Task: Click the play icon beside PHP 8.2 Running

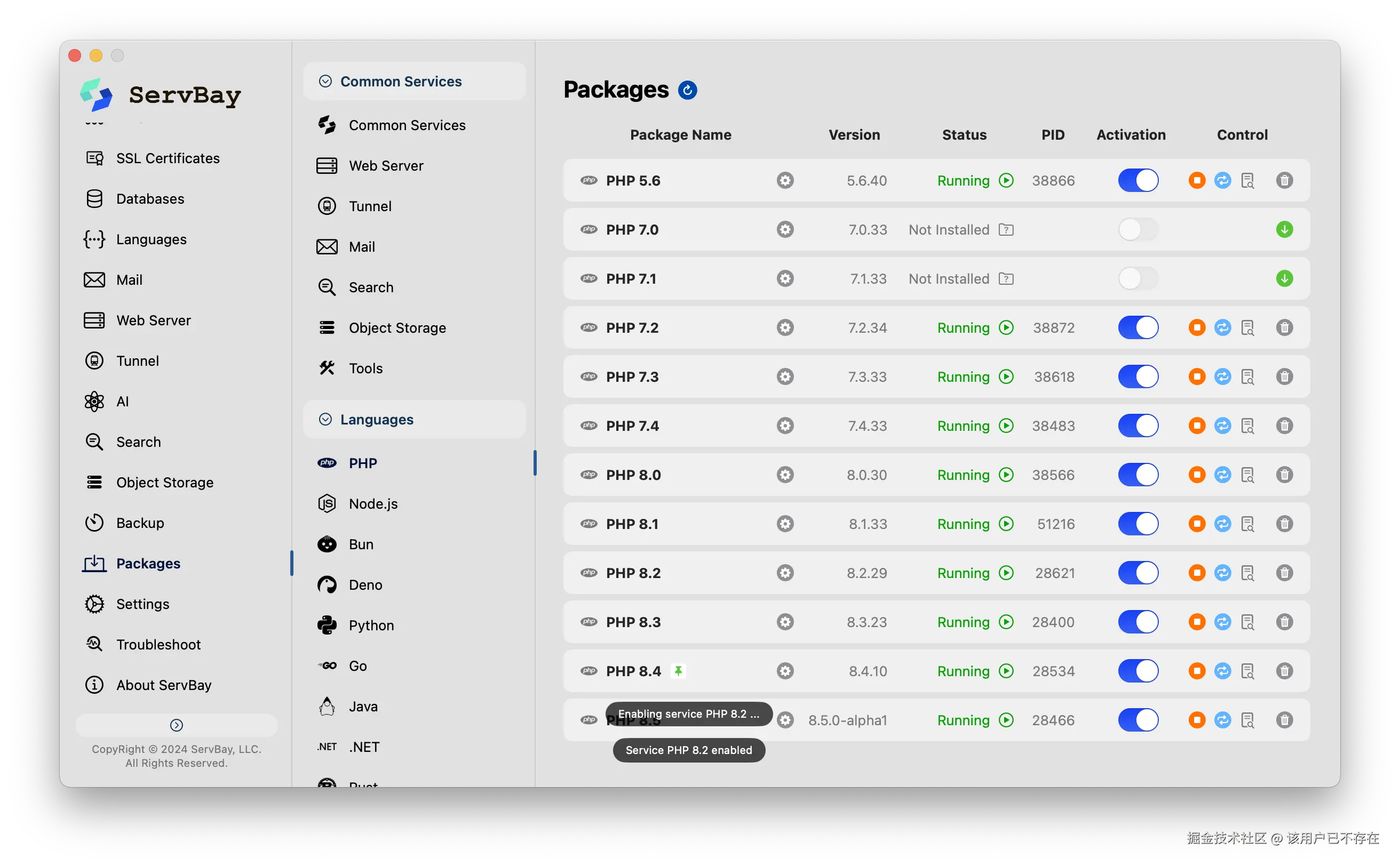Action: pos(1006,573)
